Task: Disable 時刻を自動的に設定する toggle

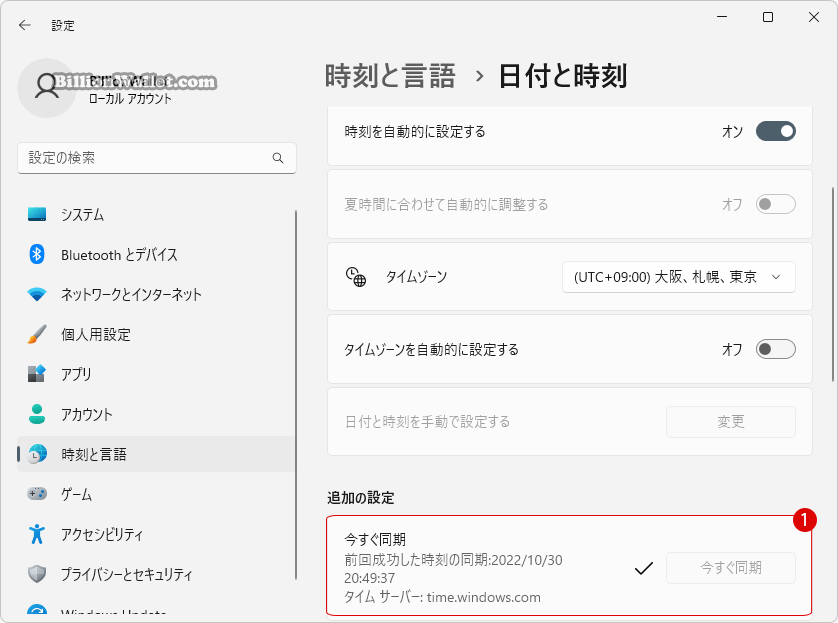Action: pyautogui.click(x=775, y=131)
